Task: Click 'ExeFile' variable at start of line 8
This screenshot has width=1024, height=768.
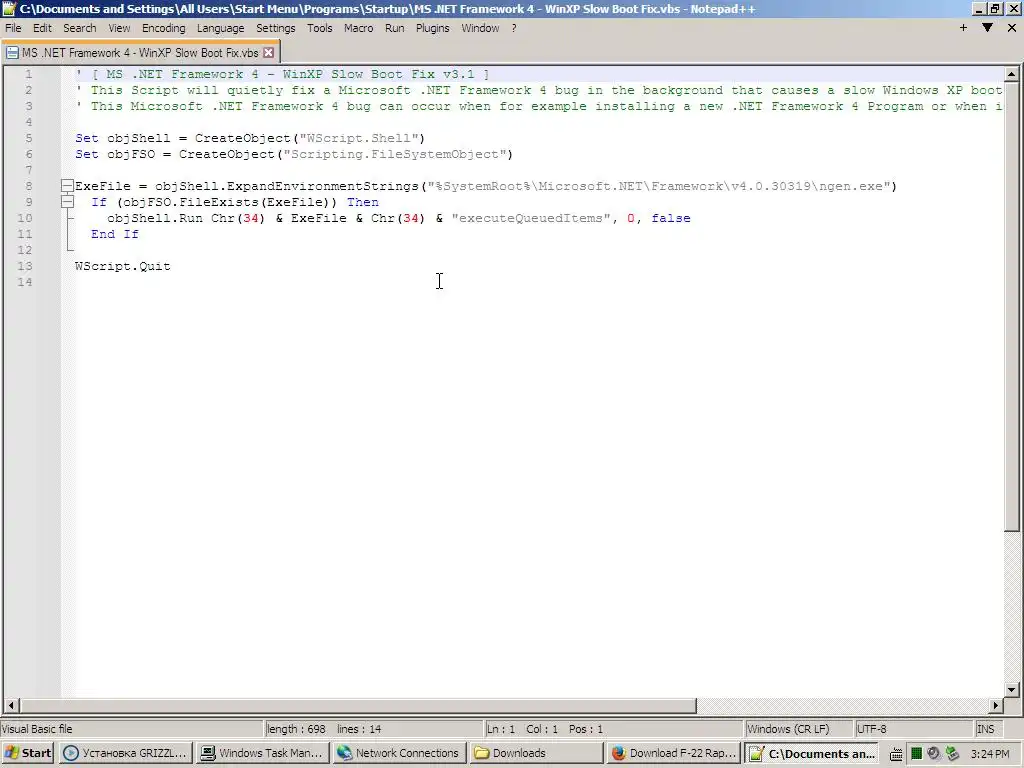Action: [103, 186]
